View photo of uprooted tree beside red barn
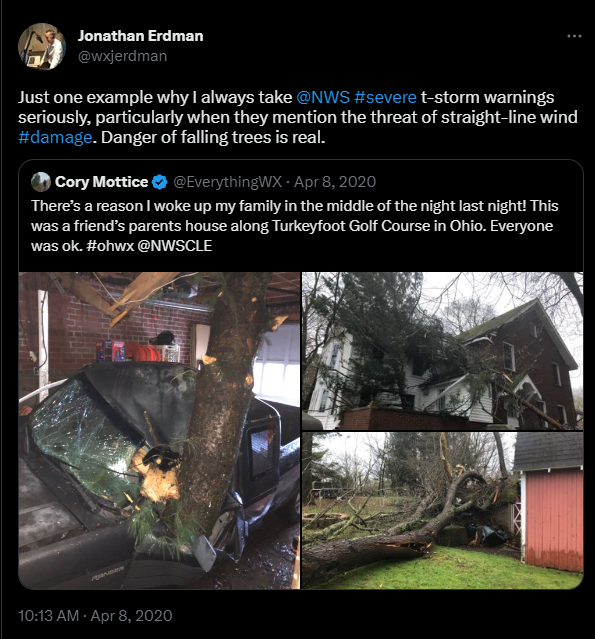595x639 pixels. click(442, 511)
